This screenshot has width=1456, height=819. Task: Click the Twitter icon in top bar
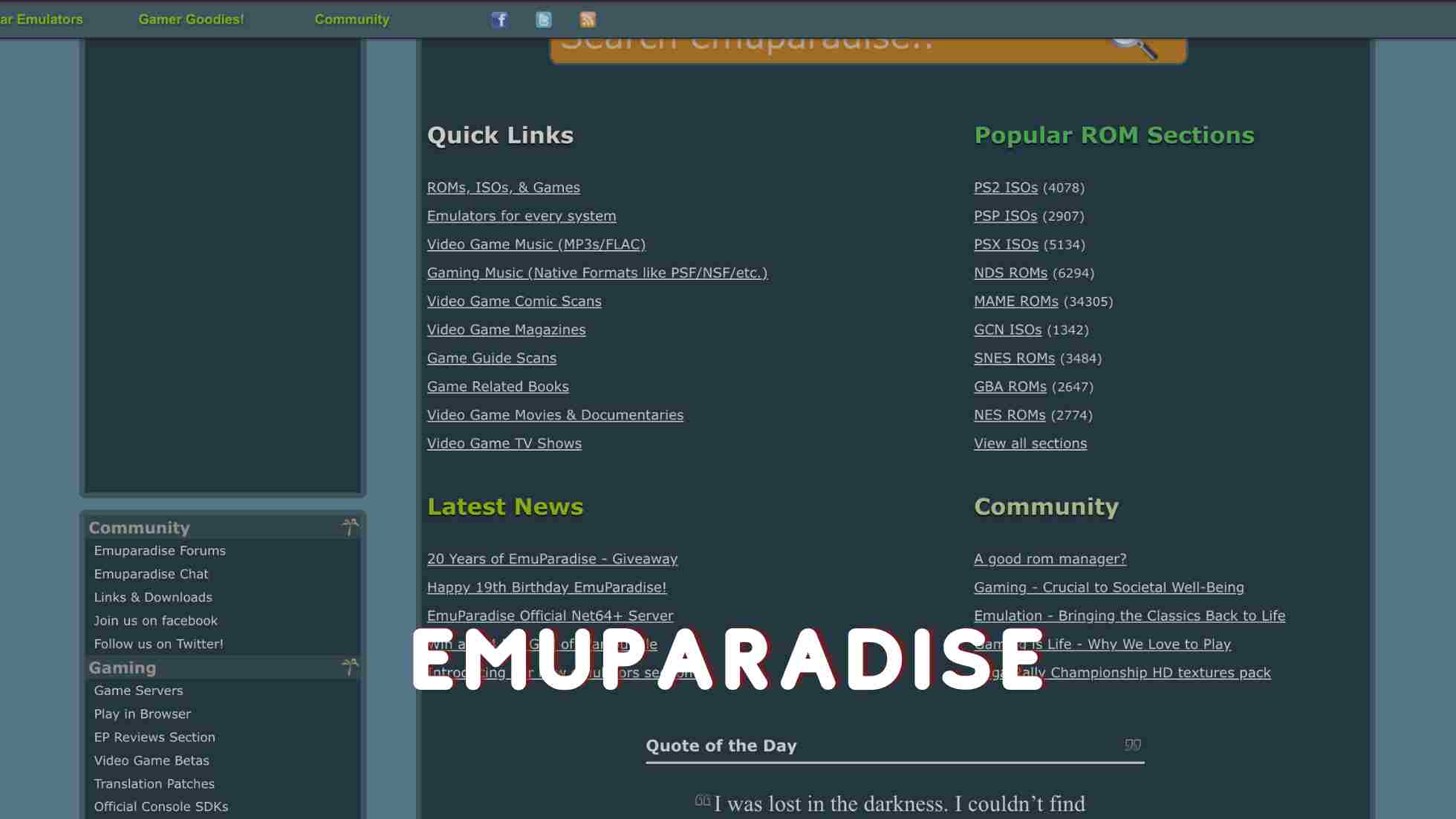point(544,19)
